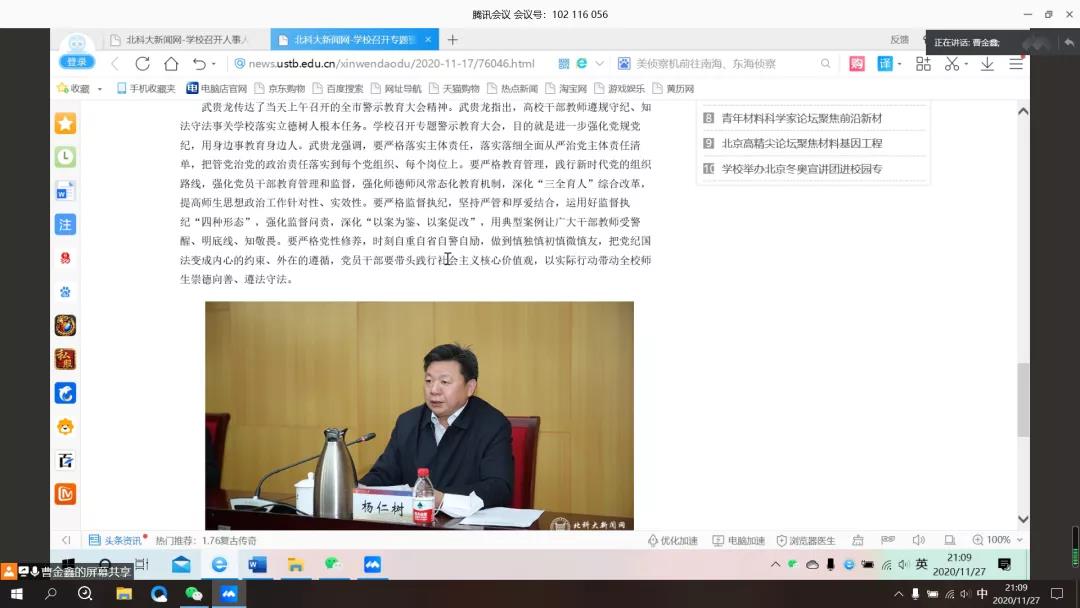Screen dimensions: 1080x608
Task: Toggle page sound mute in status bar
Action: (x=918, y=541)
